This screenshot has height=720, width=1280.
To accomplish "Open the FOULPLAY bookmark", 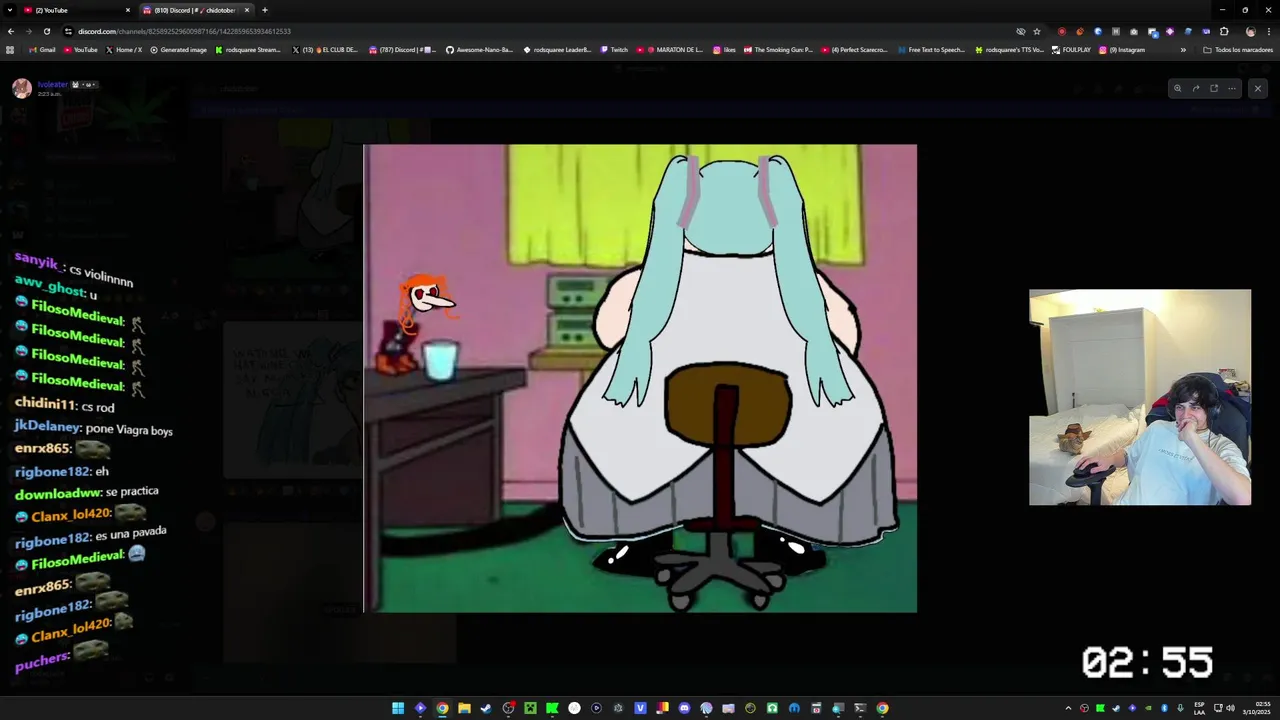I will click(1071, 49).
